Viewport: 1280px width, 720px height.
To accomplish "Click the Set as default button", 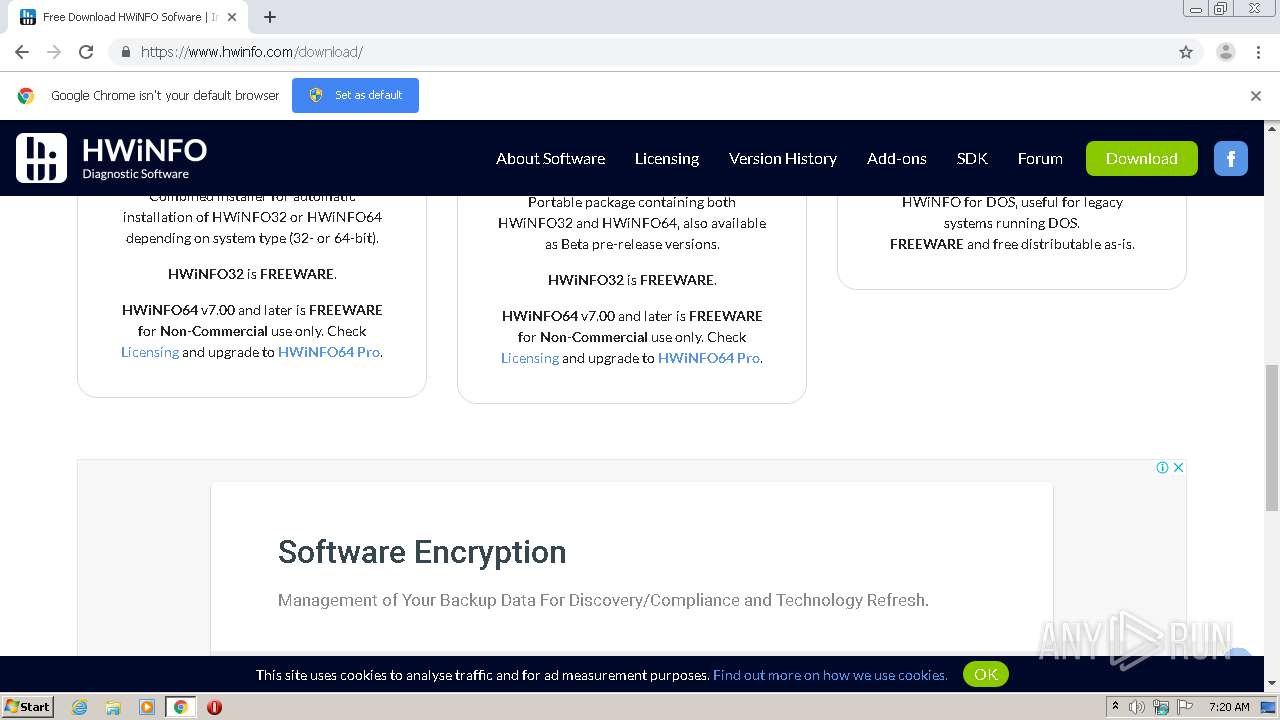I will coord(355,95).
